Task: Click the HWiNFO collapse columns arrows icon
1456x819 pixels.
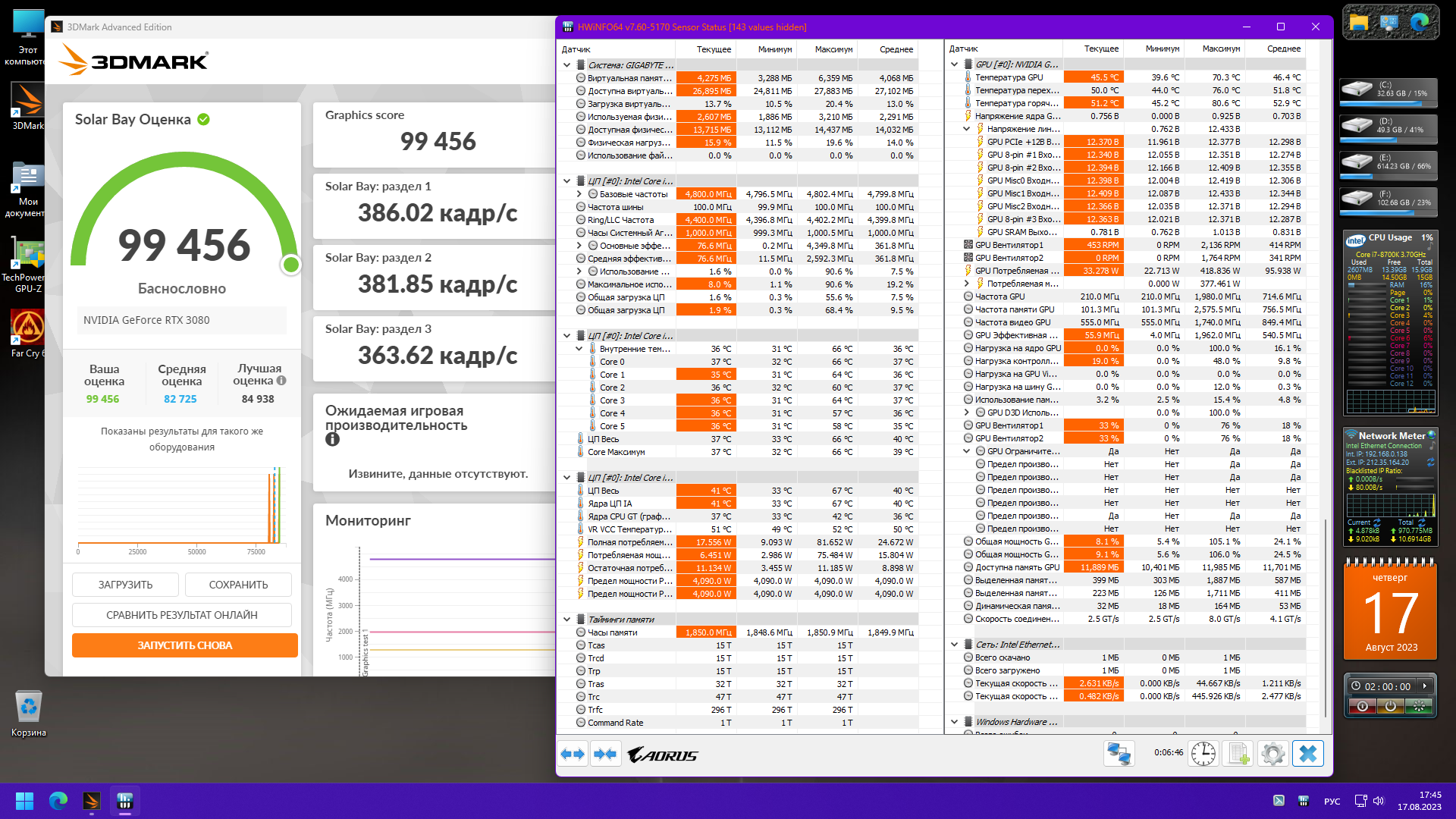Action: pyautogui.click(x=605, y=754)
